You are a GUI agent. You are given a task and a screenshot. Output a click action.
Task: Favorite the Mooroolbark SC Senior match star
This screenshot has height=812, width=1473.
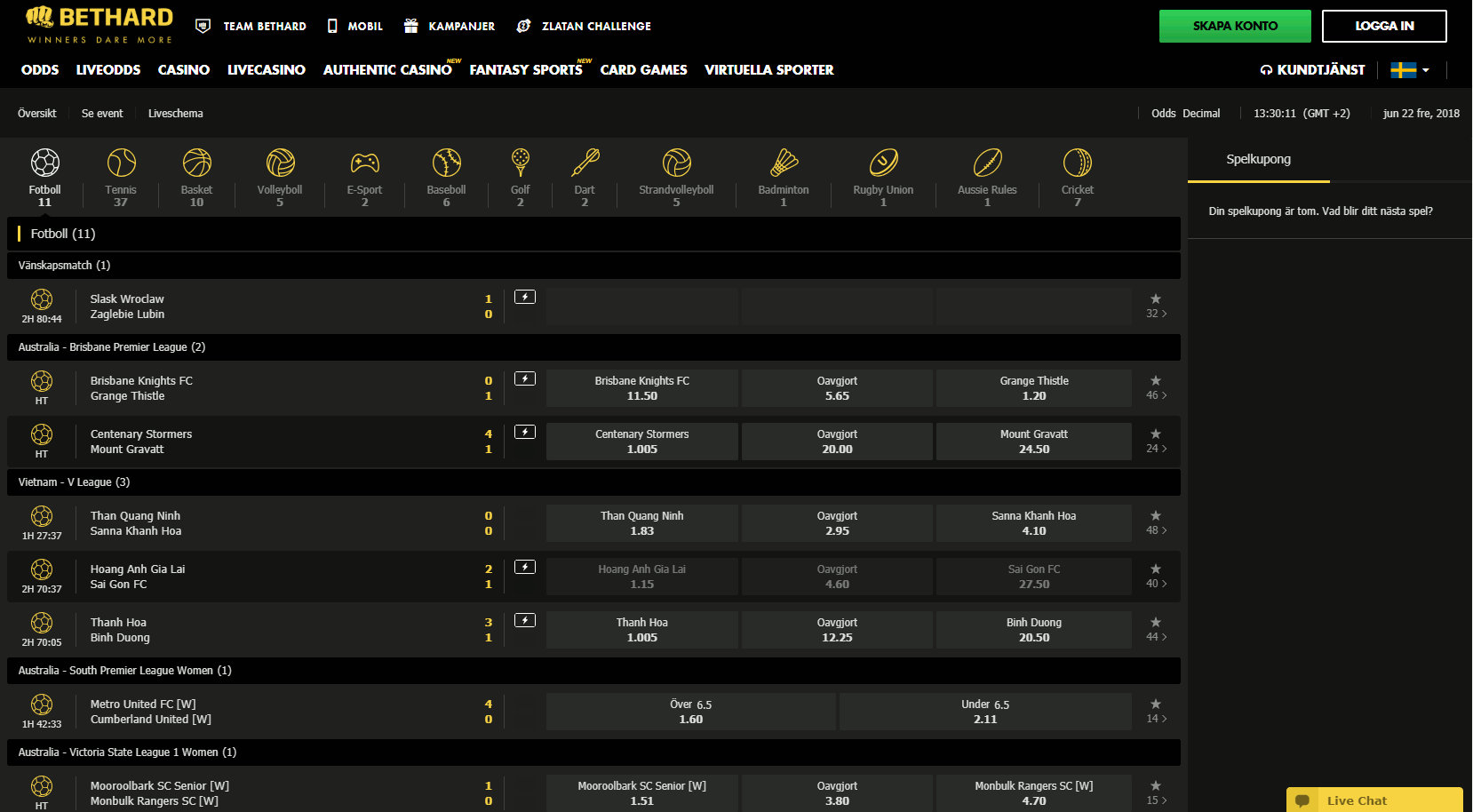click(1156, 785)
